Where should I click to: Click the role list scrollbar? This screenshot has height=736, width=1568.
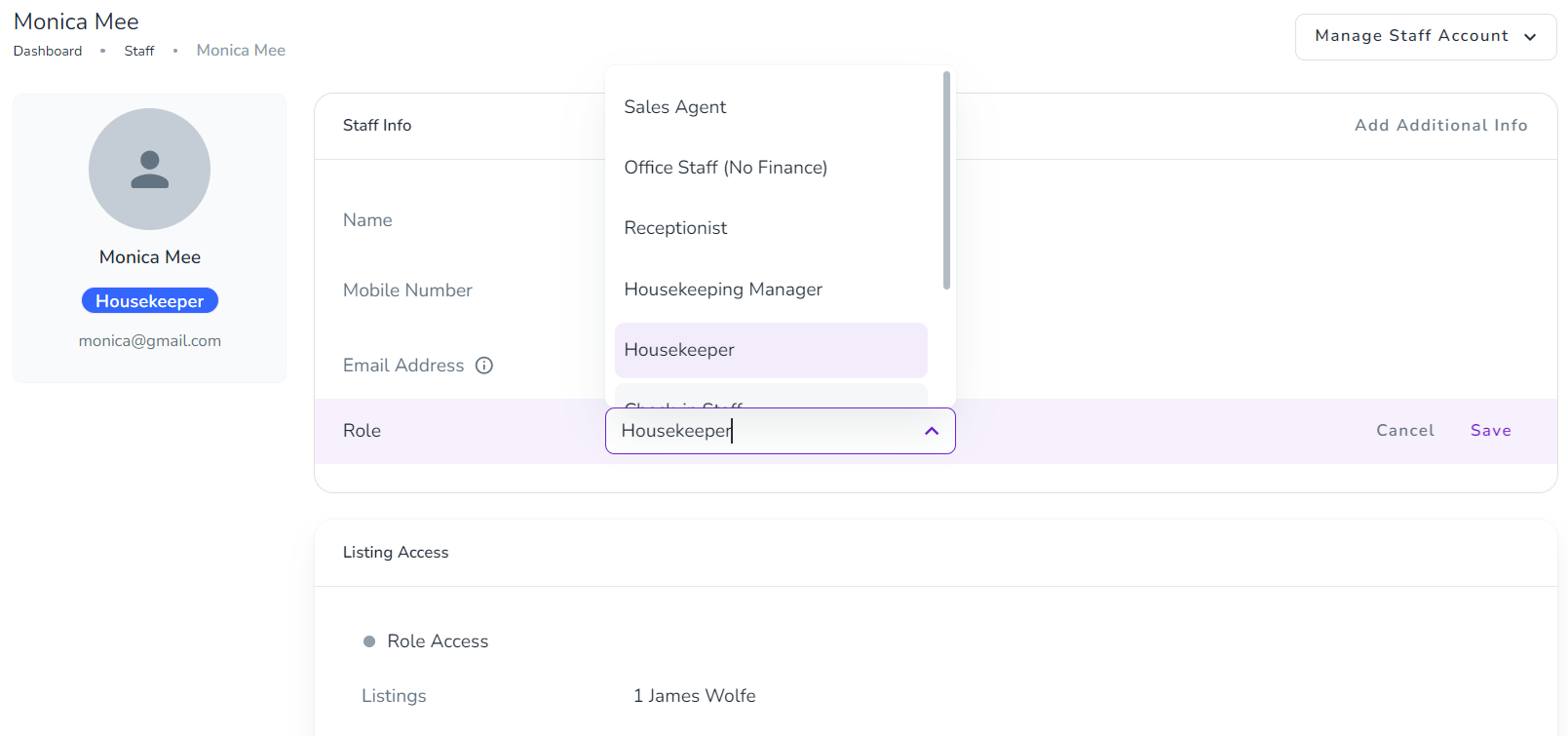tap(946, 180)
